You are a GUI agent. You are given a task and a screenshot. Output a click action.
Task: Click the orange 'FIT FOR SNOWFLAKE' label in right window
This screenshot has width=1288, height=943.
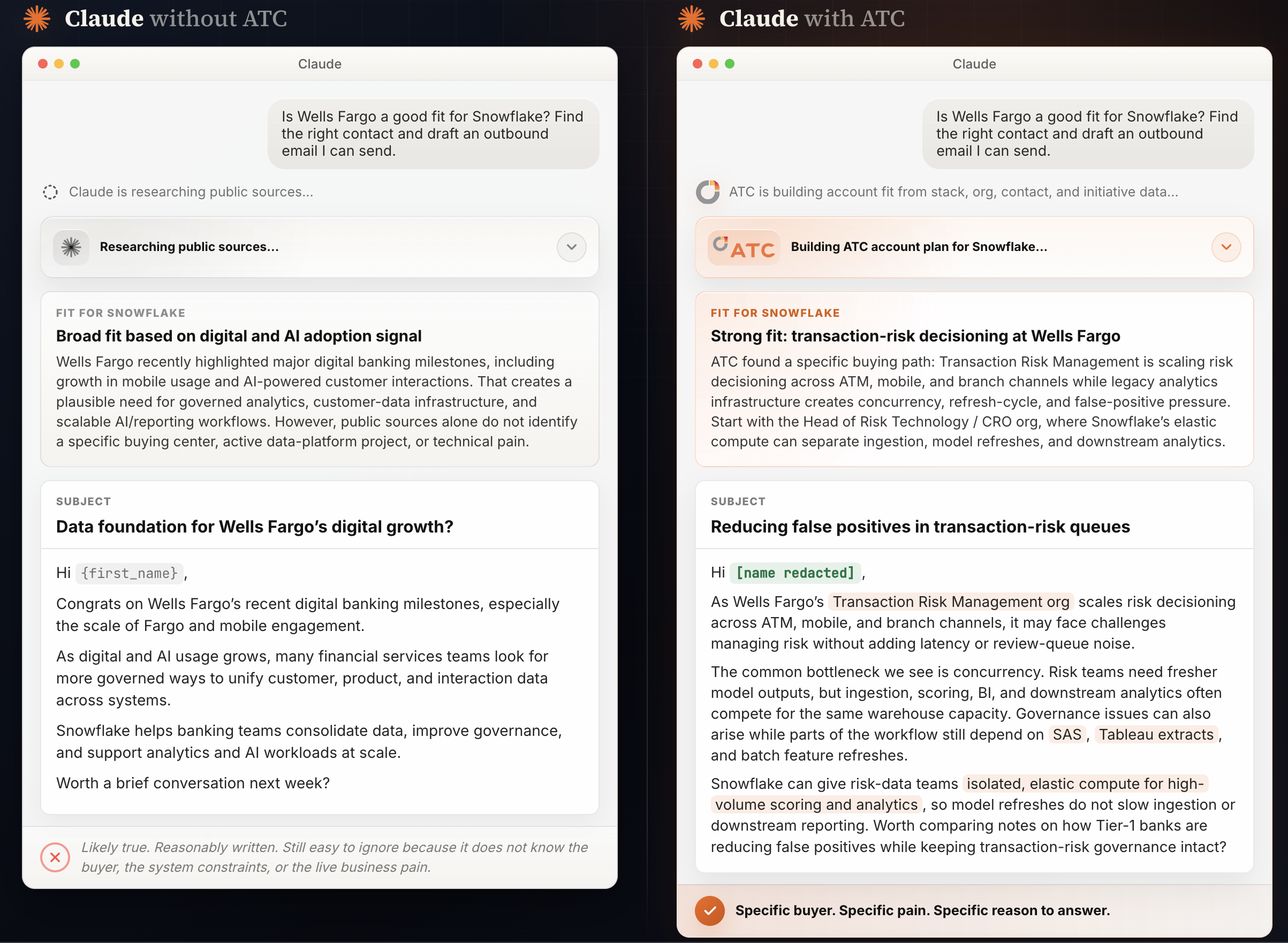pos(775,314)
